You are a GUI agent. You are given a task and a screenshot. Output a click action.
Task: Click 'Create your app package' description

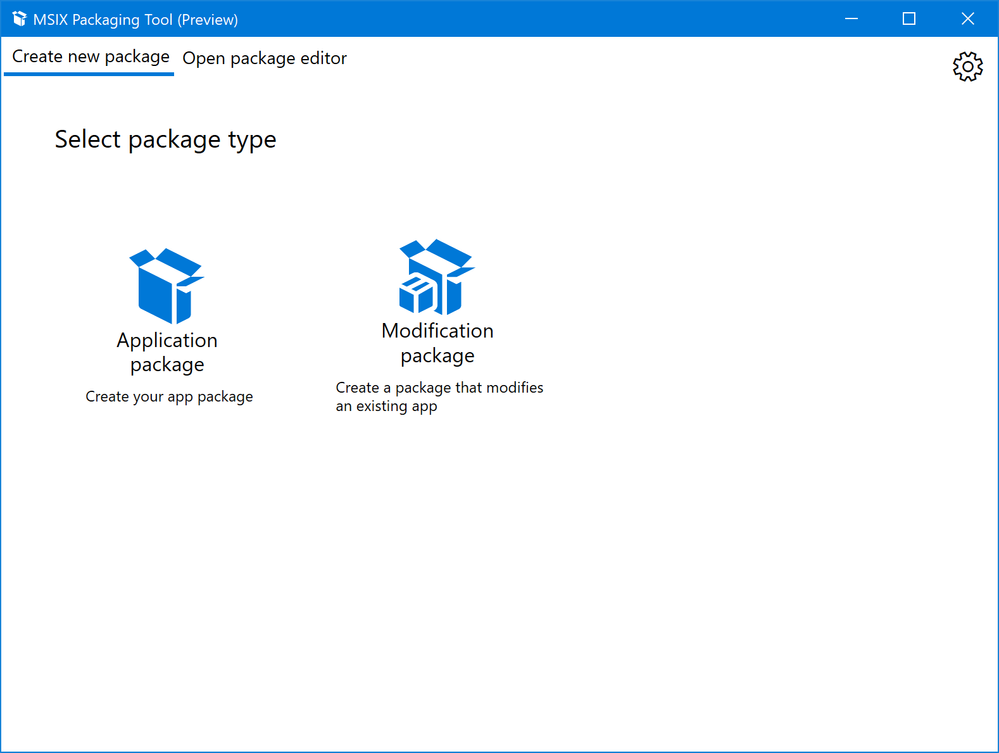pyautogui.click(x=169, y=396)
